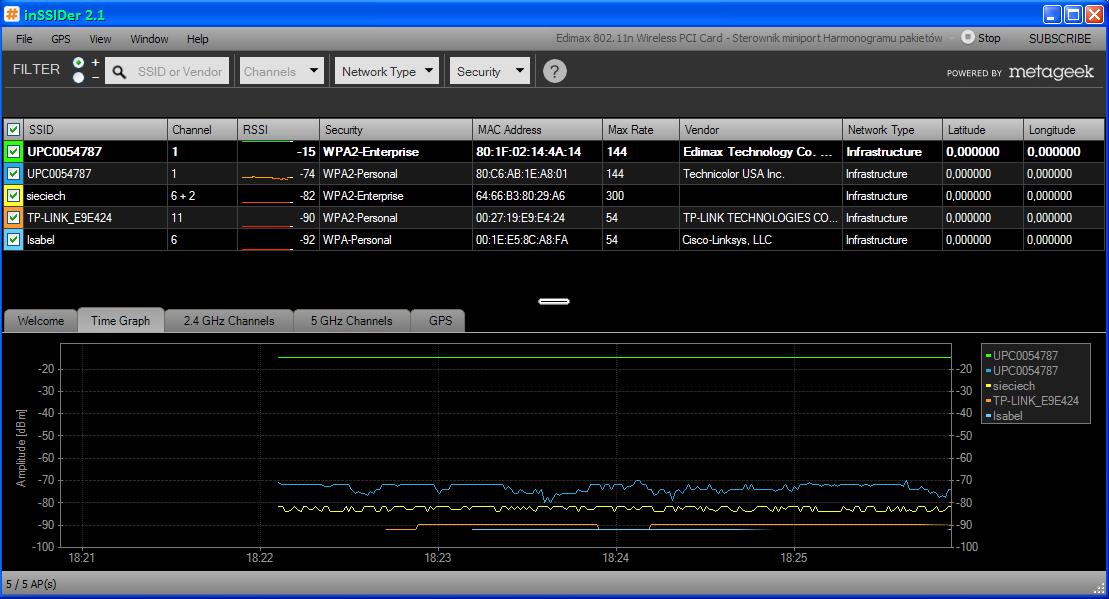Sort by the MAC Address column header
The image size is (1109, 599).
538,129
